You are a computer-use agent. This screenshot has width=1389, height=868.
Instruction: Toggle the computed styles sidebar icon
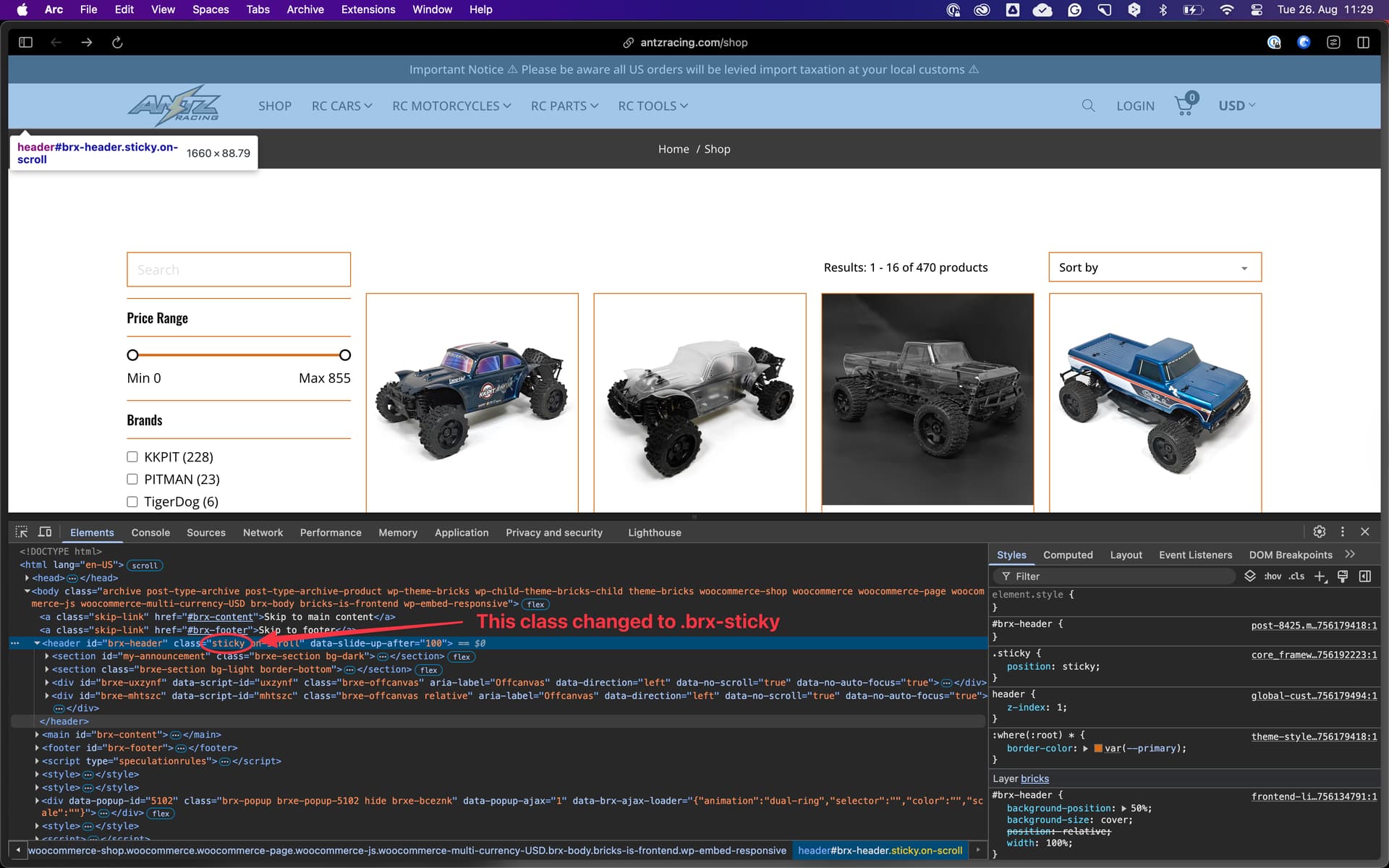pos(1365,576)
